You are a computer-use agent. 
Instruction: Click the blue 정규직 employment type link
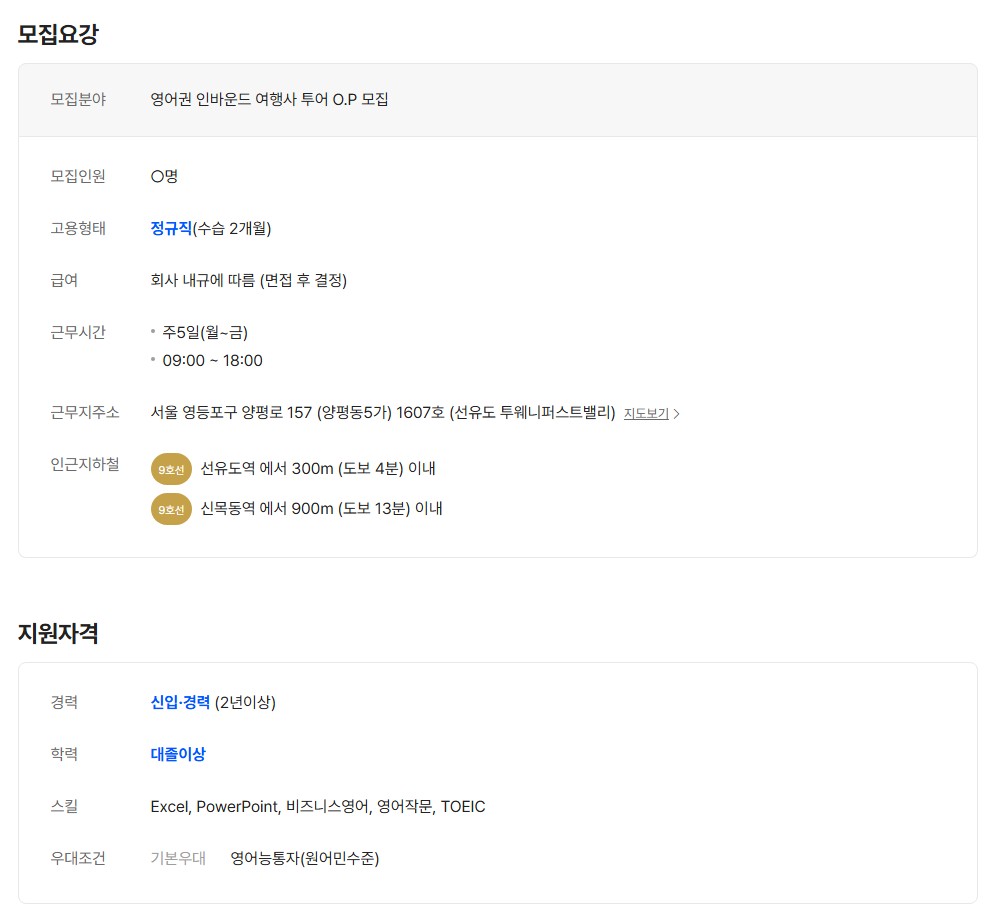pos(171,228)
